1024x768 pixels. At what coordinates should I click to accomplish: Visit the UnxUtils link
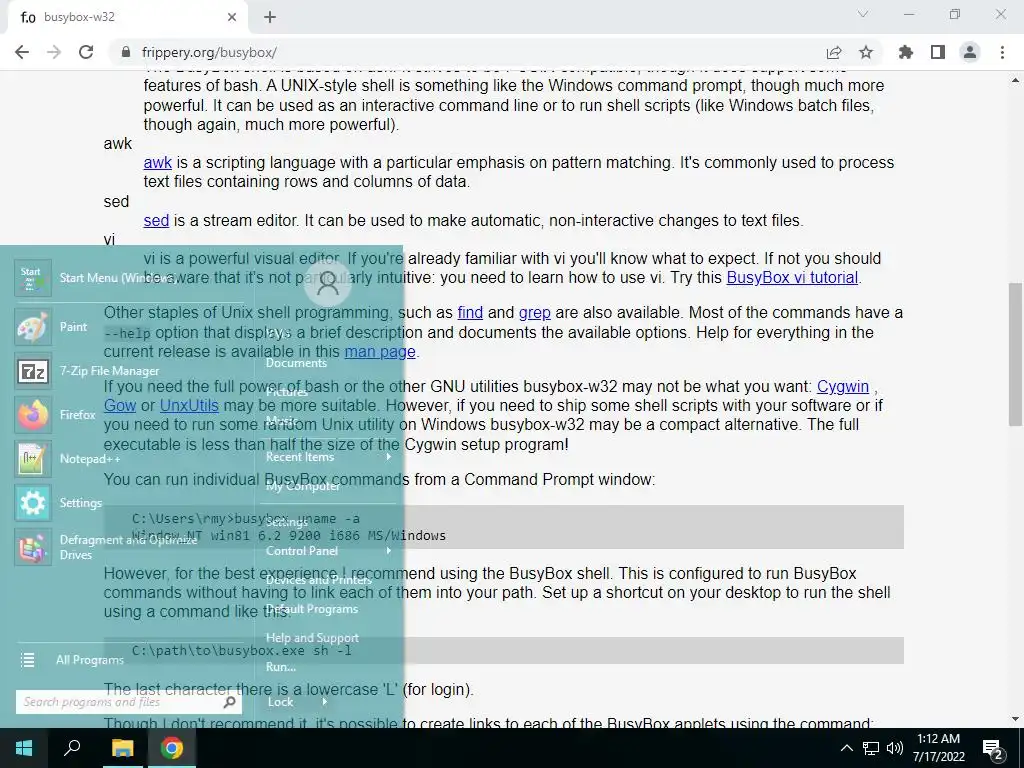189,406
